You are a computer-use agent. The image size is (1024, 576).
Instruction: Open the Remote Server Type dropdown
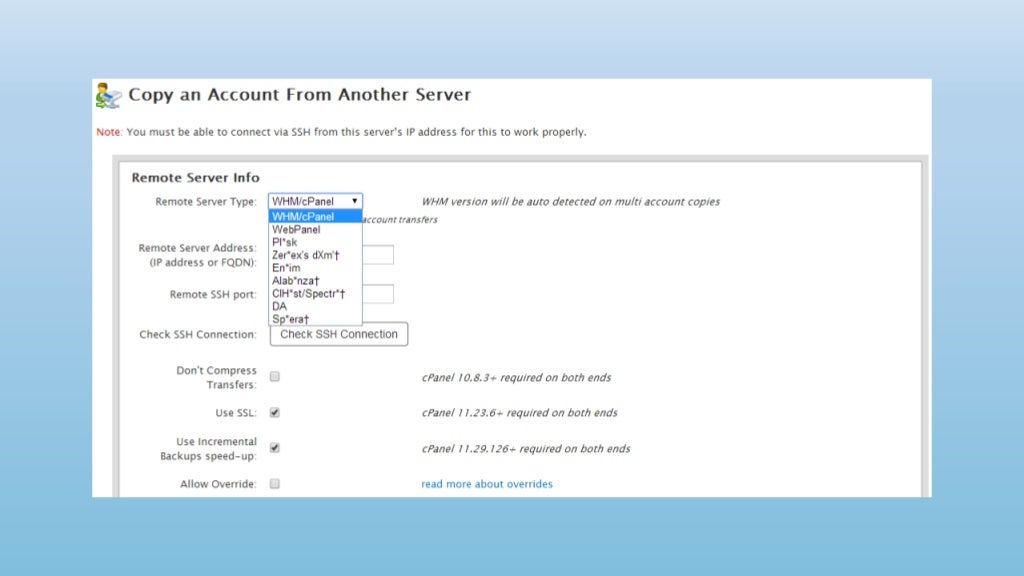coord(315,201)
